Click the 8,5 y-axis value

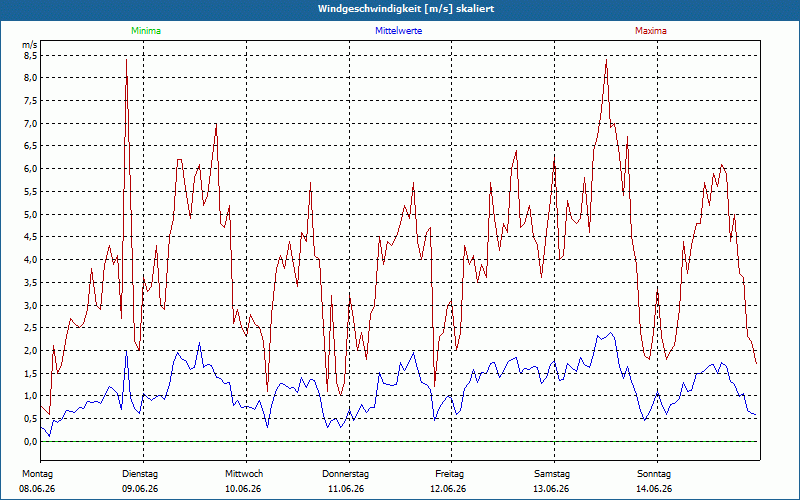[x=31, y=55]
